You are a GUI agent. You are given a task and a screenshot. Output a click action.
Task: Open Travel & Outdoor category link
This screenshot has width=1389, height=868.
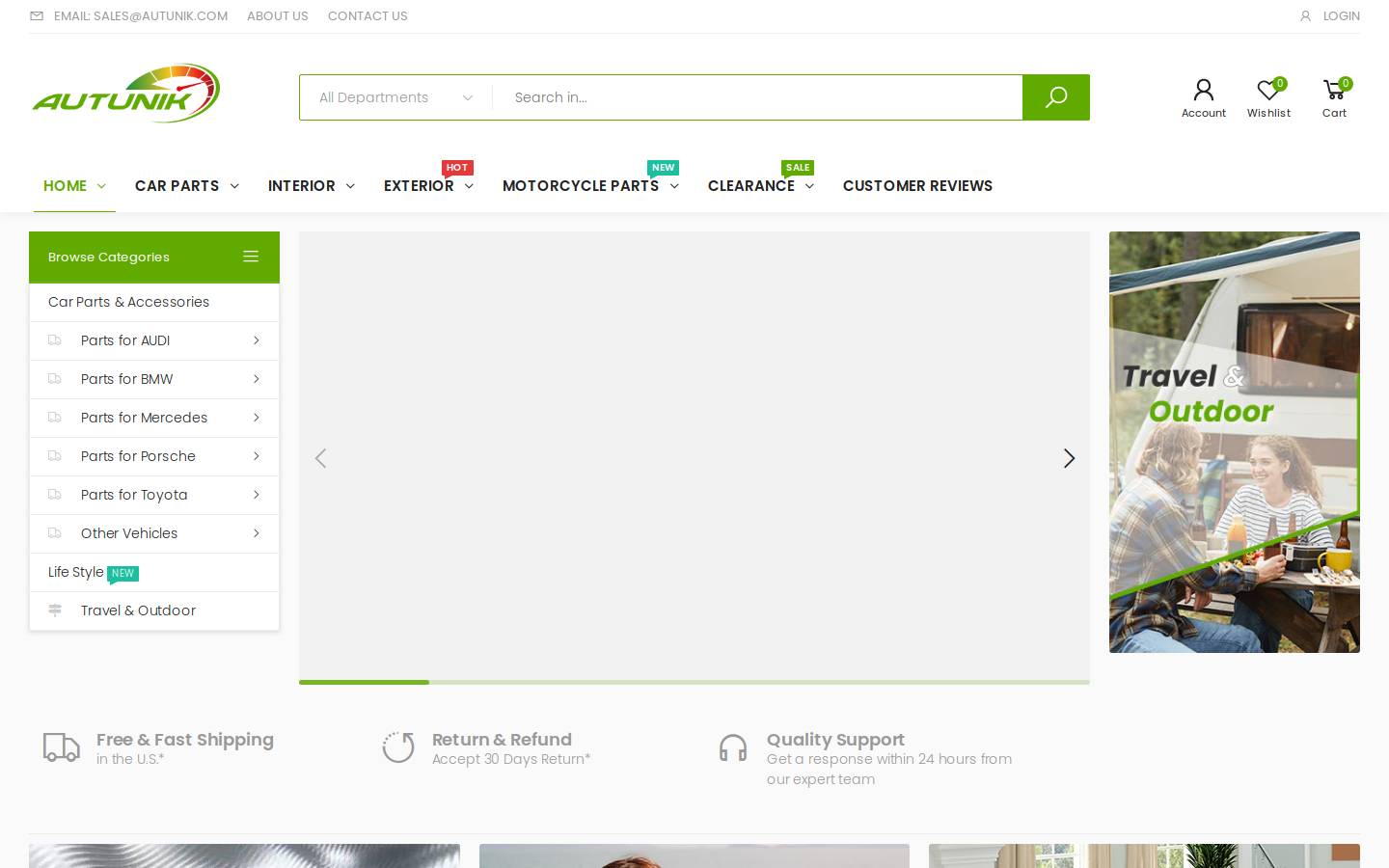tap(138, 610)
